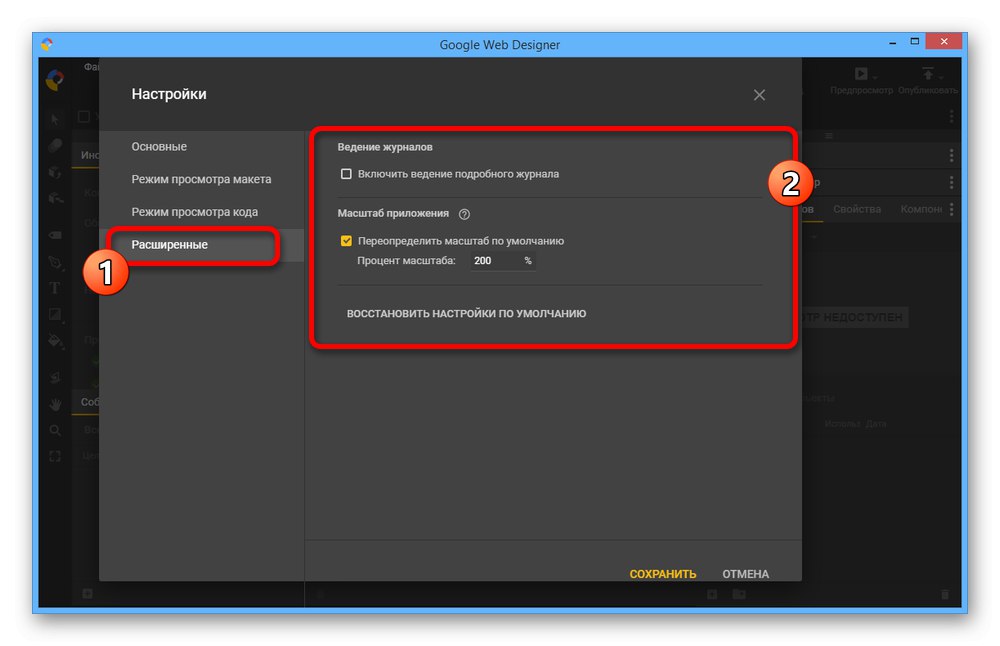The width and height of the screenshot is (1000, 646).
Task: Select the Paint bucket tool
Action: pyautogui.click(x=55, y=341)
